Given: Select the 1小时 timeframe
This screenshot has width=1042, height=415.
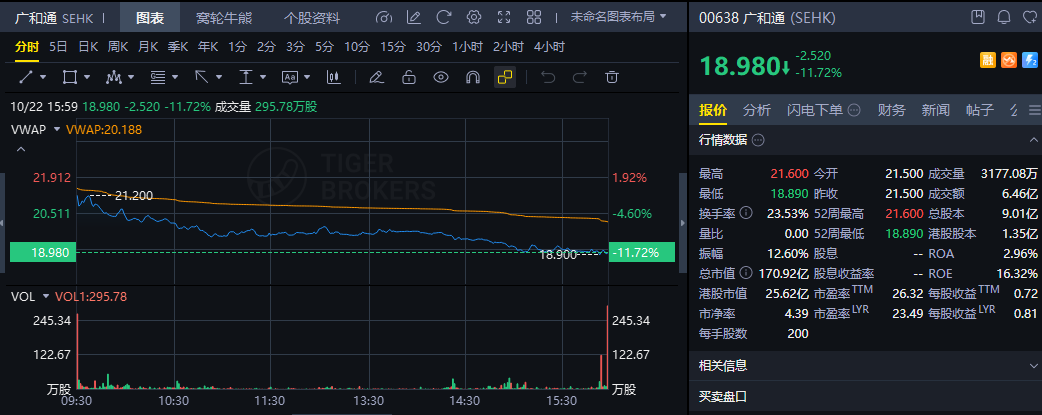Looking at the screenshot, I should pos(468,47).
